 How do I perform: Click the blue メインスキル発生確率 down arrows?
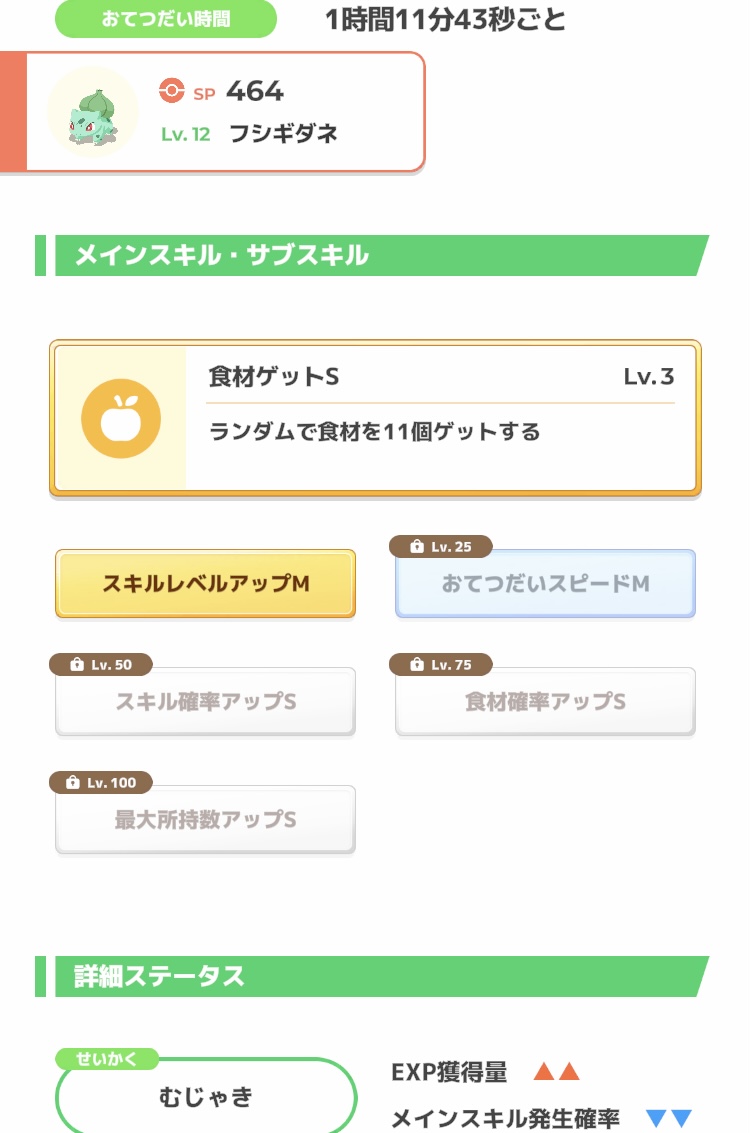[x=669, y=1119]
